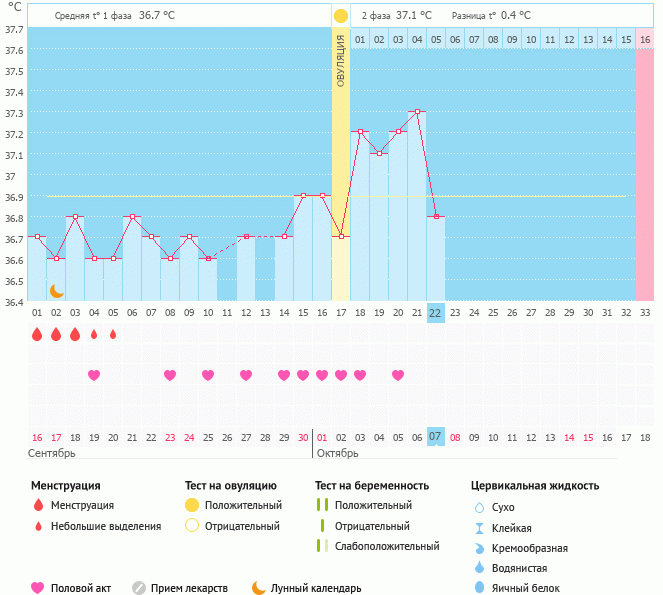Select the menstruation drop on cycle day 01
Viewport: 663px width, 595px height.
pyautogui.click(x=37, y=334)
